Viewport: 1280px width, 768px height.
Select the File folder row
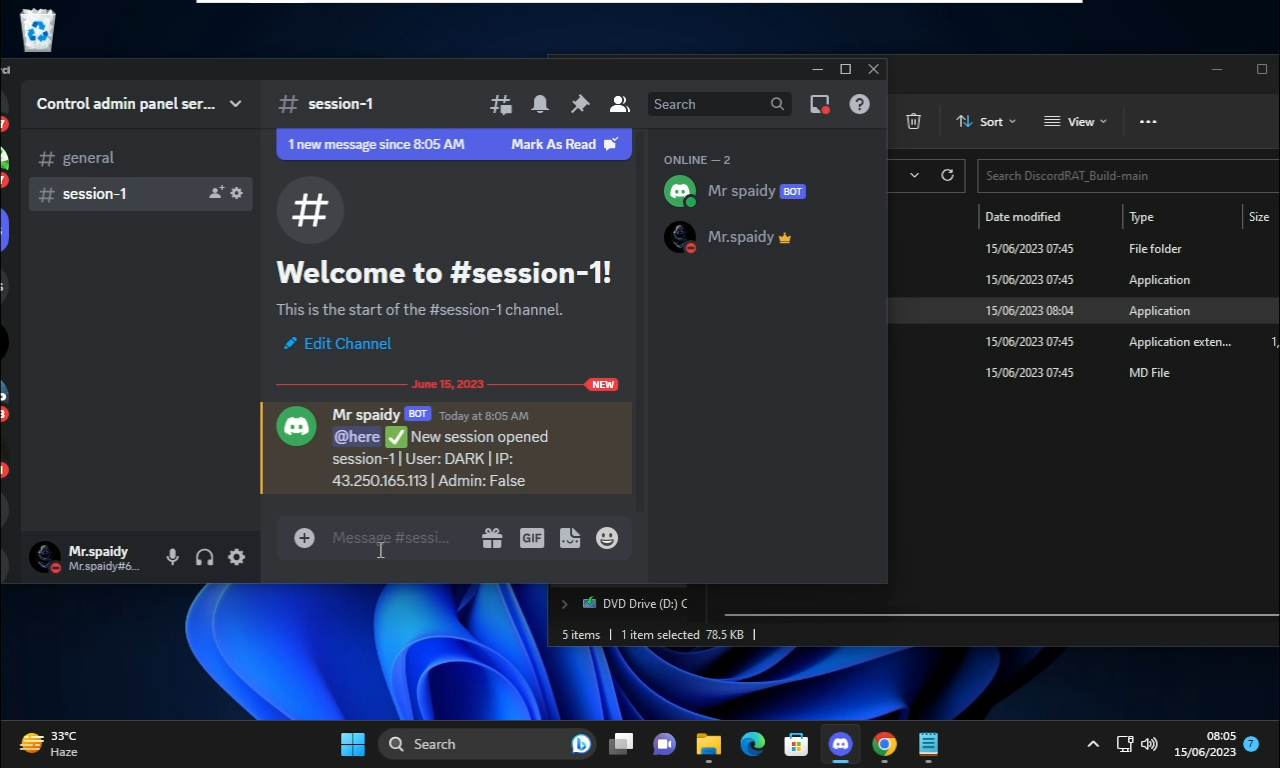(1084, 249)
